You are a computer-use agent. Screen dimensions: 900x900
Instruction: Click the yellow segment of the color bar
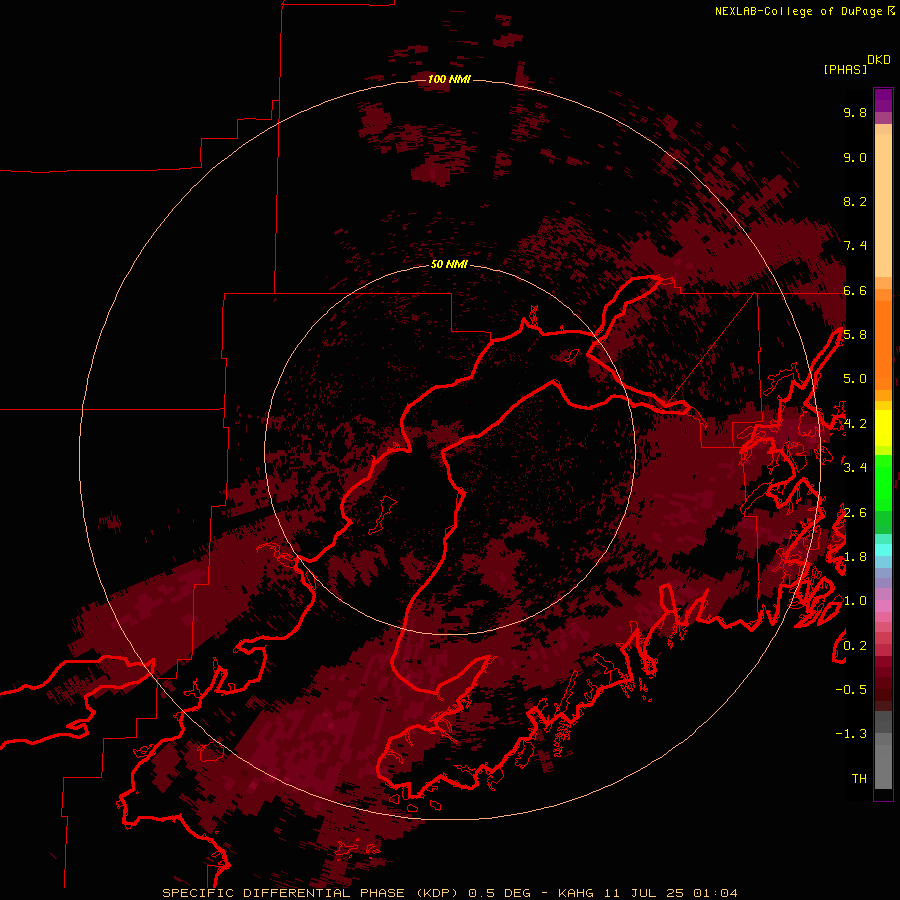pyautogui.click(x=883, y=428)
